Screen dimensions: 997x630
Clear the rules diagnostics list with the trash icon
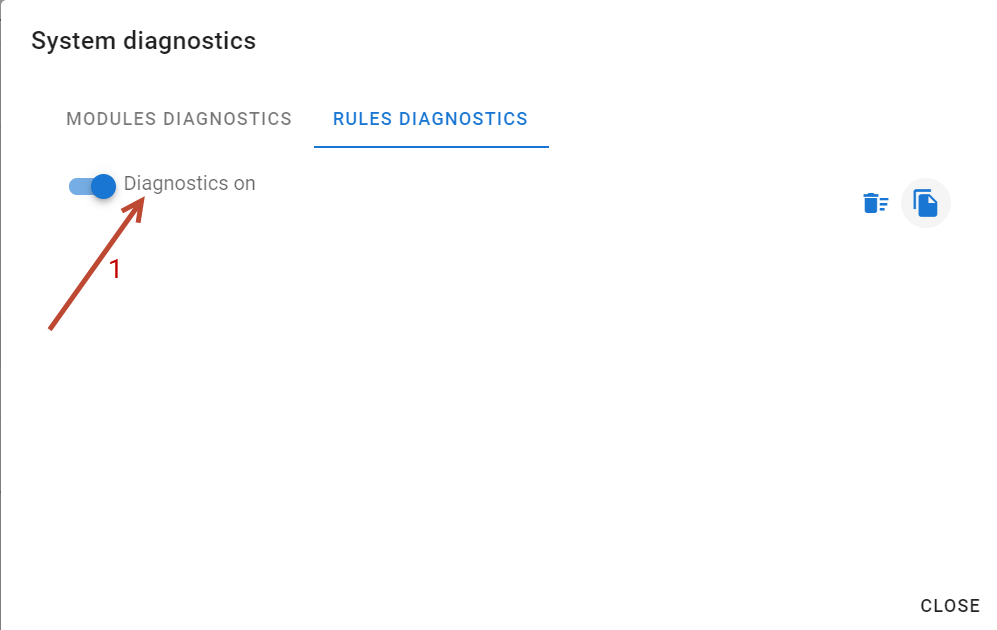click(876, 203)
